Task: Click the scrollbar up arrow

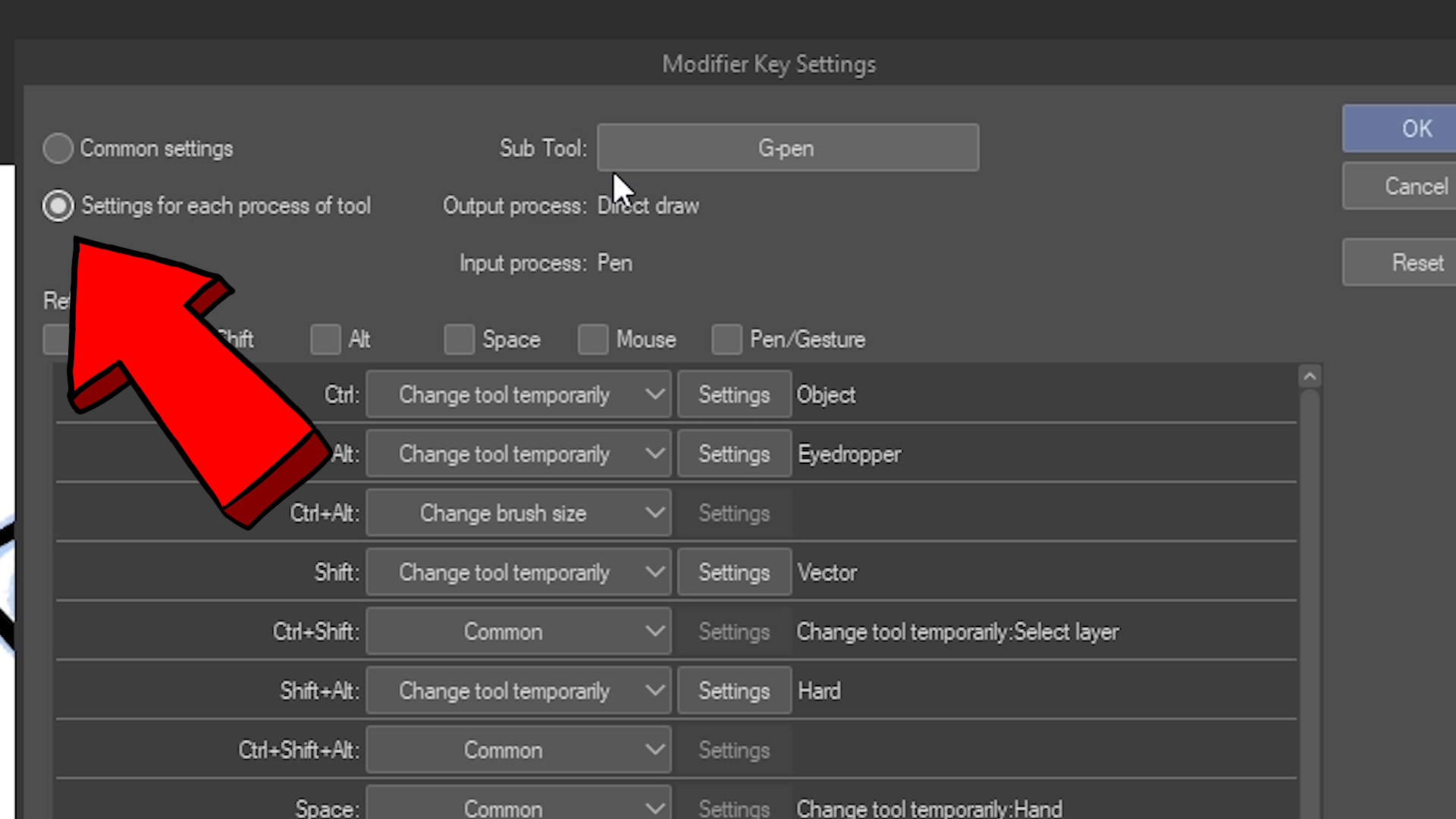Action: (x=1310, y=376)
